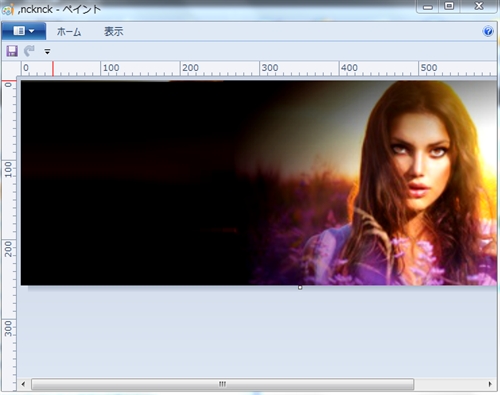Switch to the ホーム tab
Viewport: 500px width, 395px height.
click(x=69, y=32)
